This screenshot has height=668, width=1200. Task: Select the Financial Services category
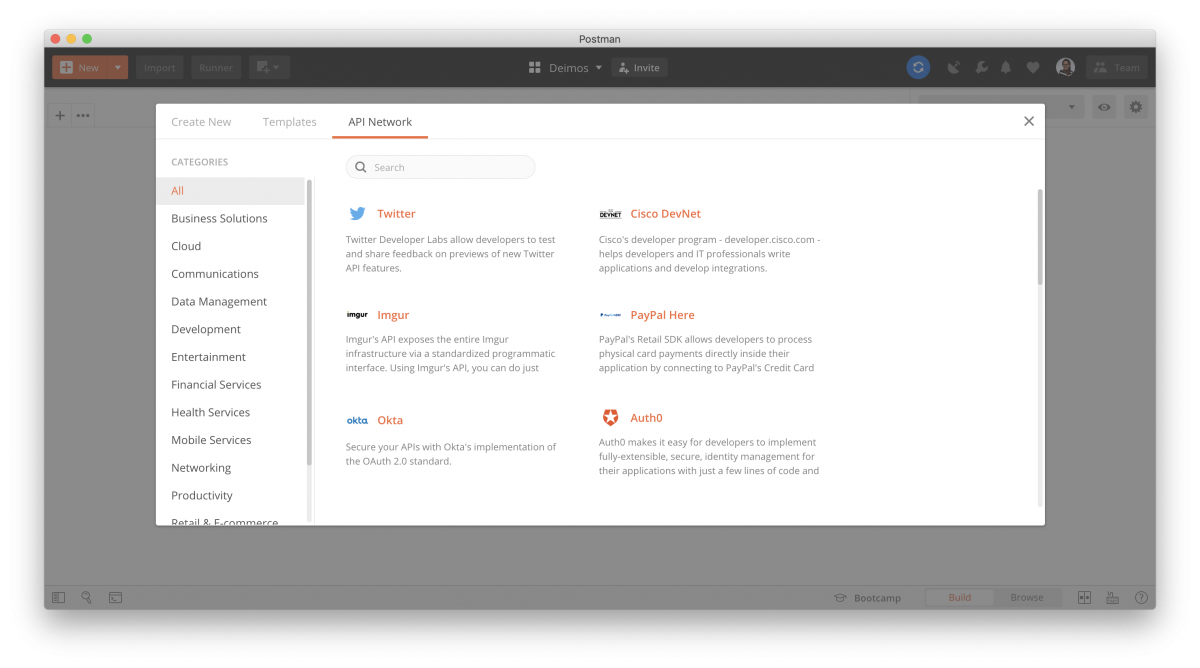click(x=231, y=385)
